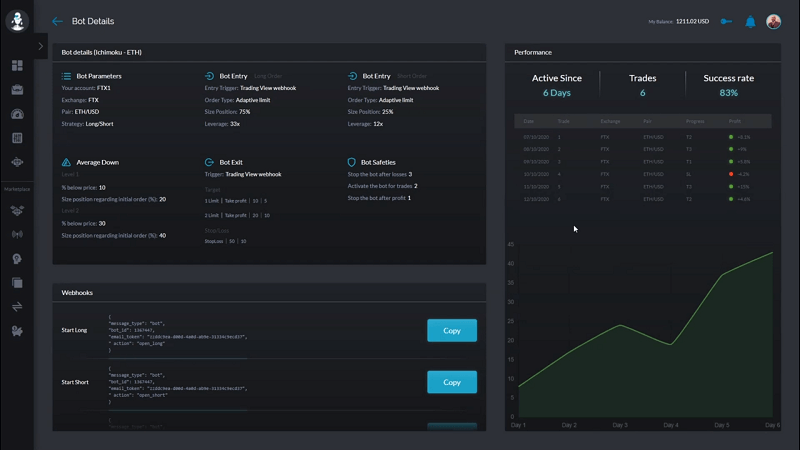Open the user profile avatar

pyautogui.click(x=773, y=21)
